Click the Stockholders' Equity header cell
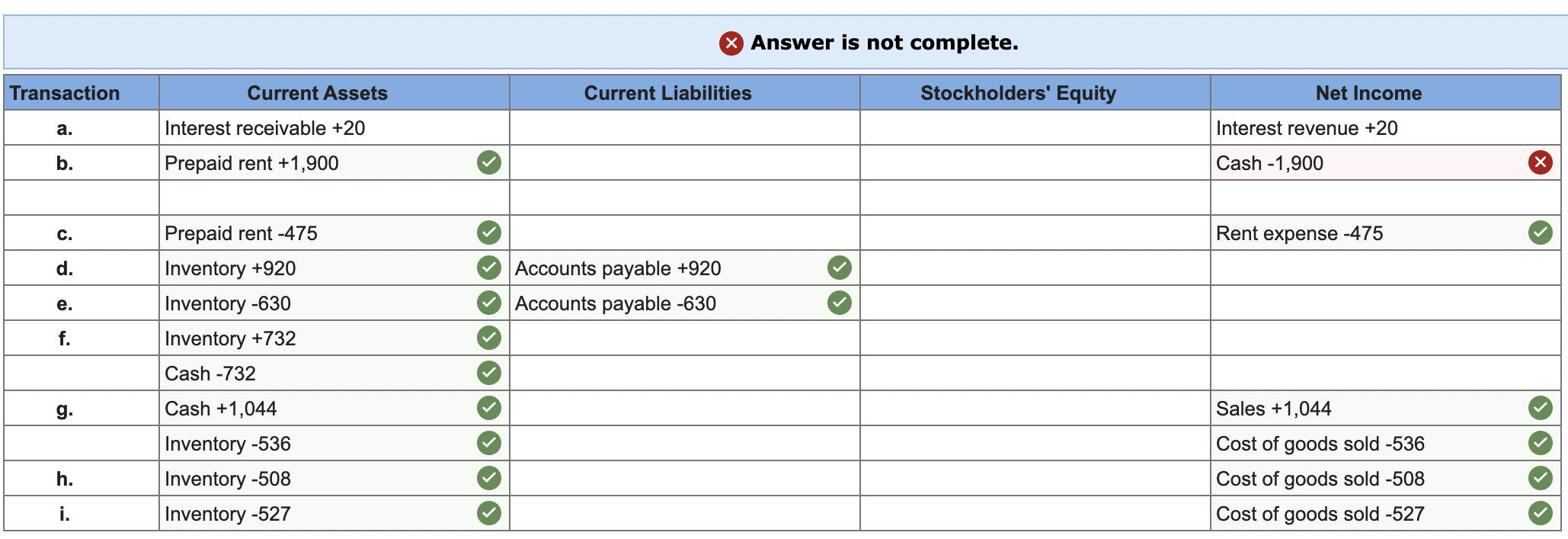Image resolution: width=1568 pixels, height=539 pixels. point(1019,92)
